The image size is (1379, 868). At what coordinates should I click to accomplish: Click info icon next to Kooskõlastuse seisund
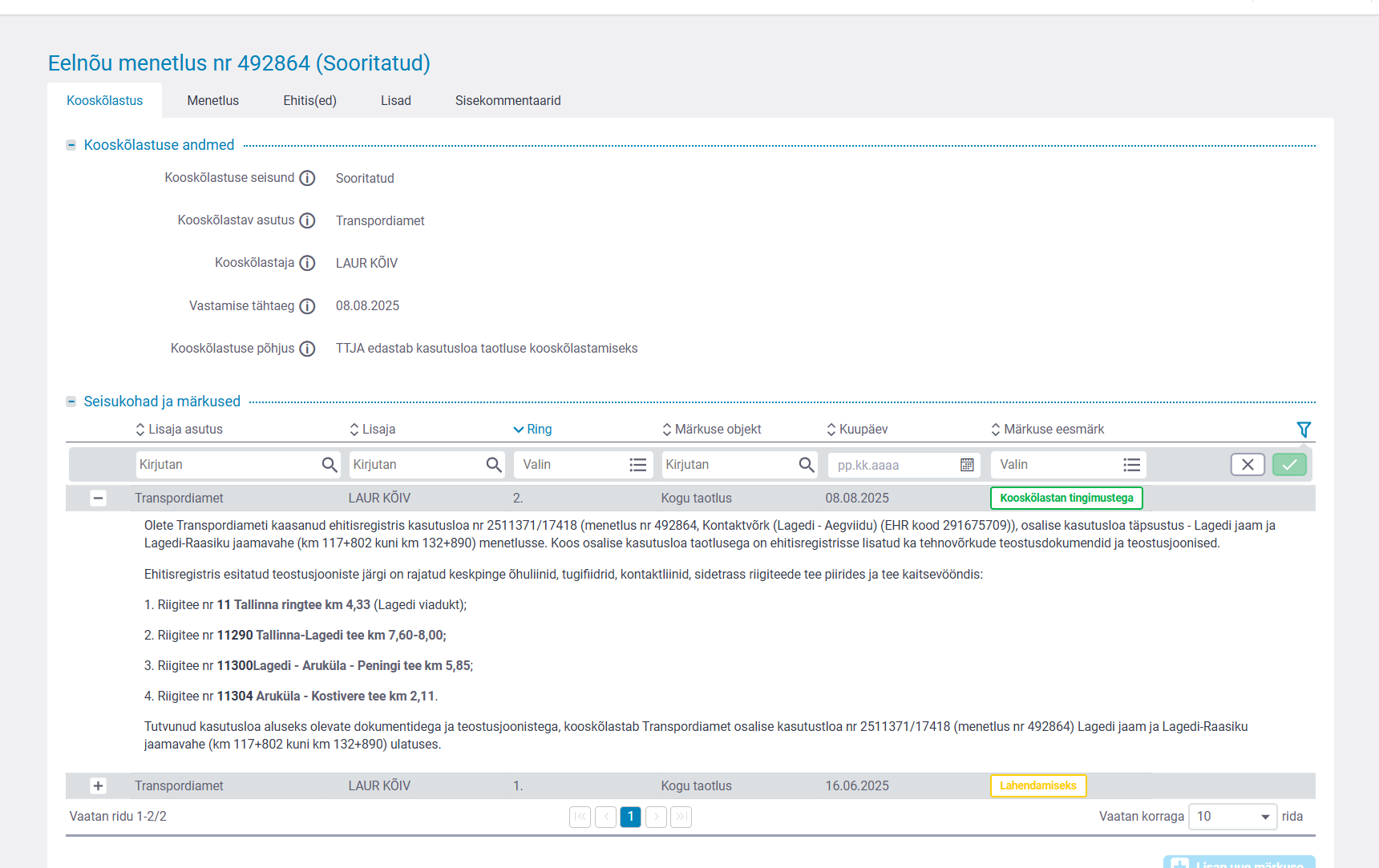(x=307, y=178)
